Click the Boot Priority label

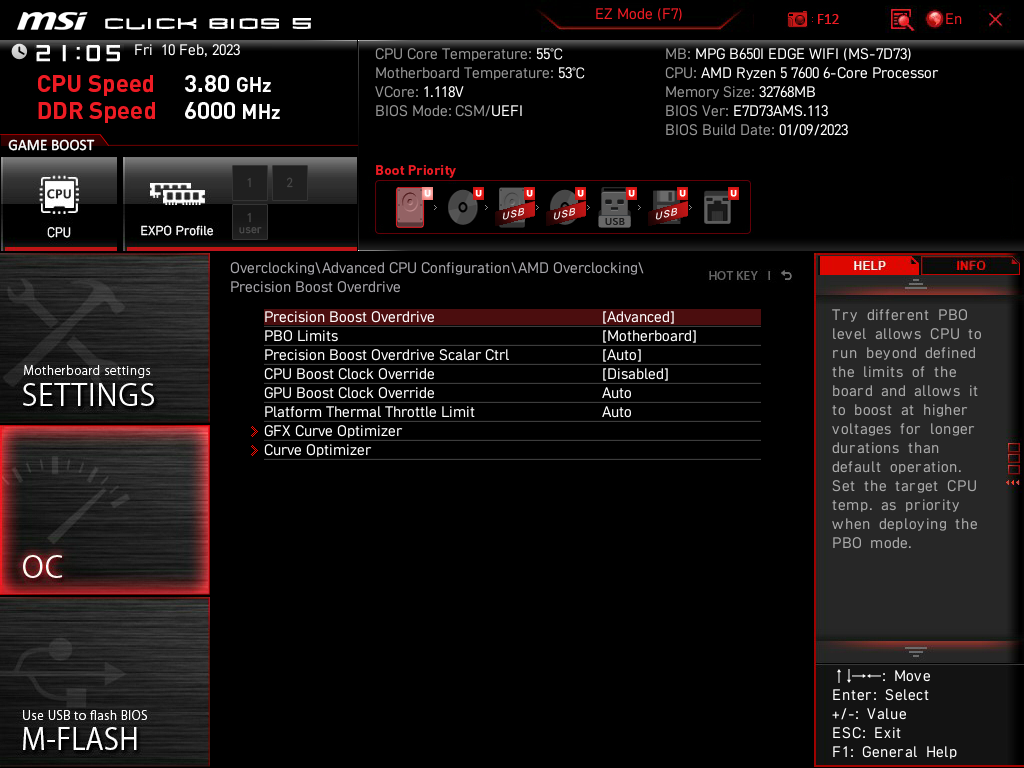[x=415, y=170]
